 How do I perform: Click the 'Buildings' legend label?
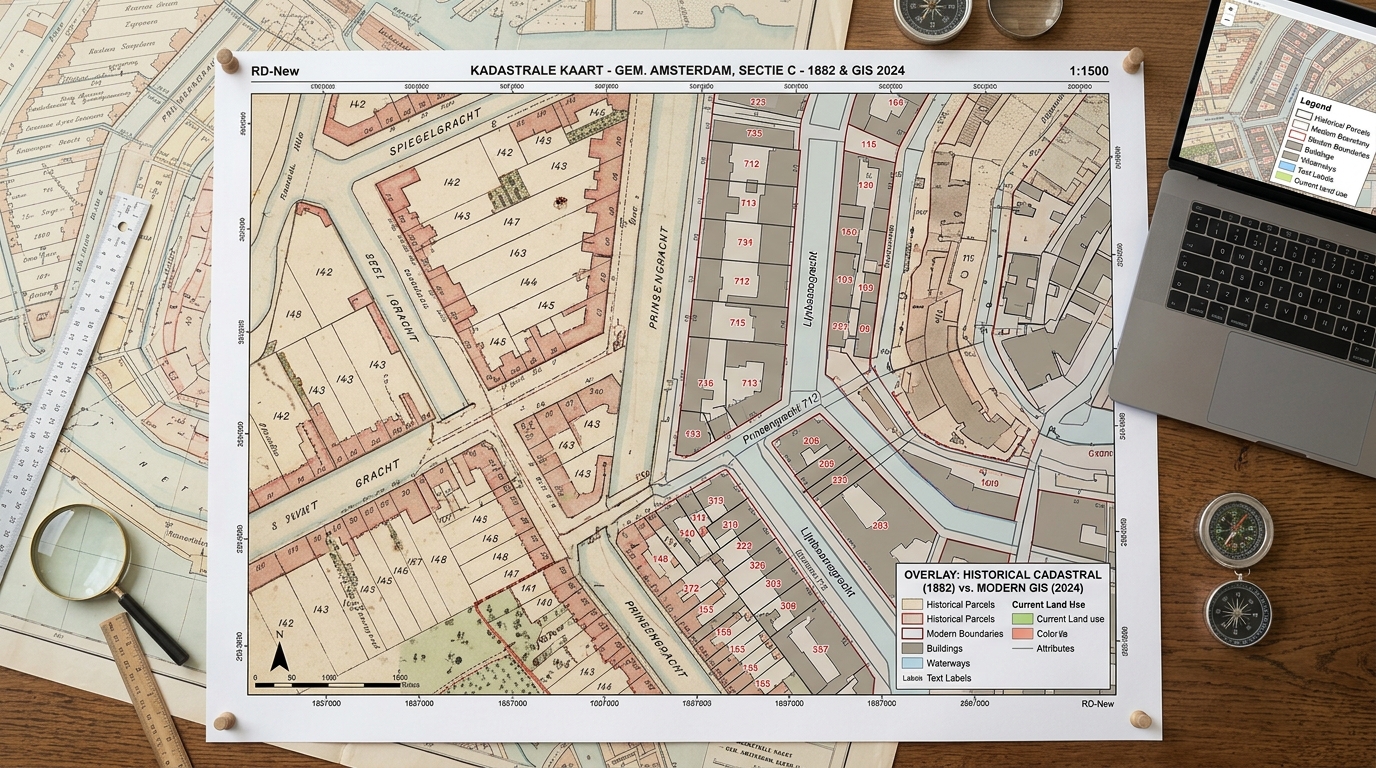[945, 649]
